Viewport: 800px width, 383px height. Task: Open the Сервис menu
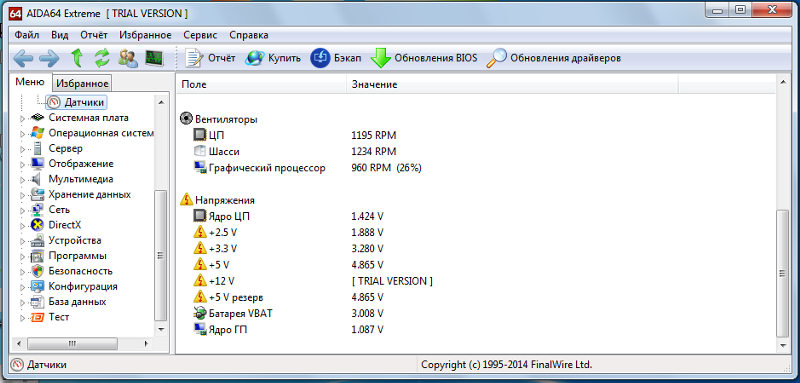201,35
